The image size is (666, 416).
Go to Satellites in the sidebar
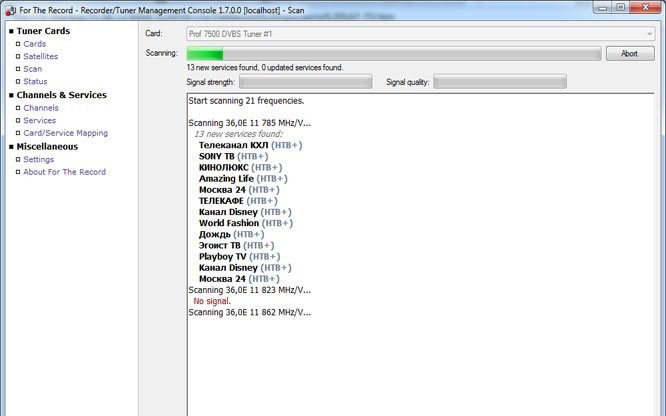[x=41, y=57]
